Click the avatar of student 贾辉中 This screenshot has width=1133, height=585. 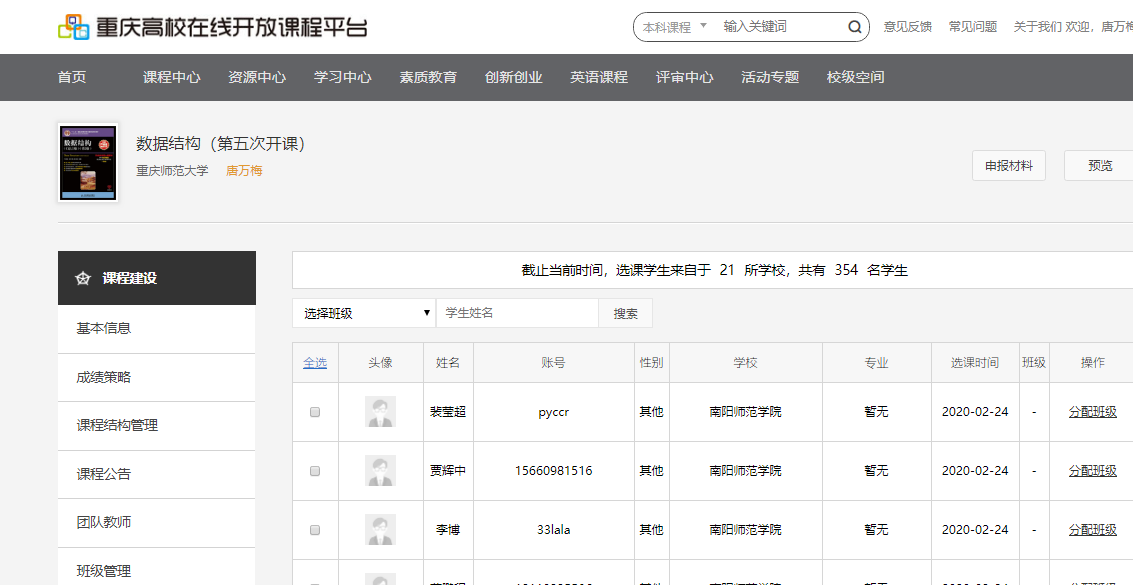click(x=380, y=471)
